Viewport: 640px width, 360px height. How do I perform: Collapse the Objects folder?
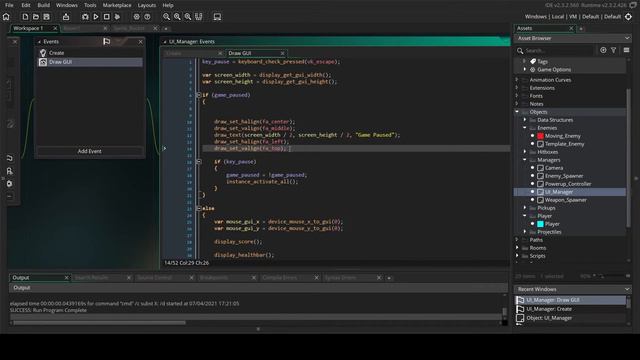[x=517, y=112]
